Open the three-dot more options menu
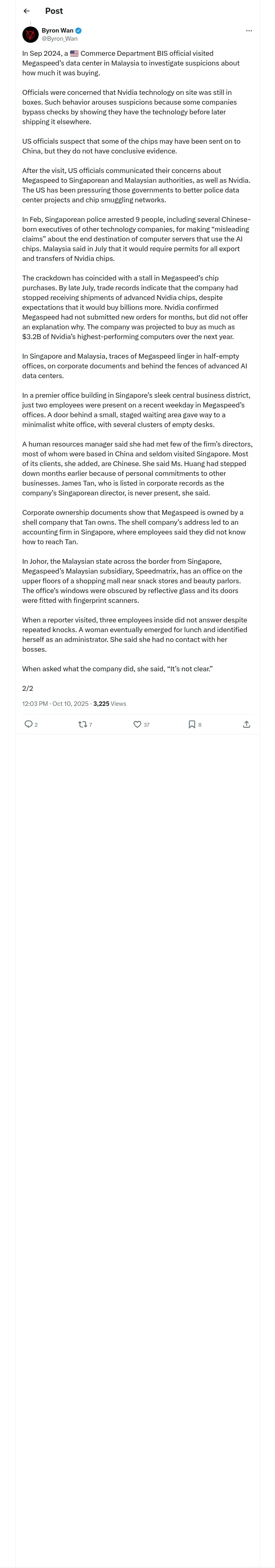 pos(249,31)
